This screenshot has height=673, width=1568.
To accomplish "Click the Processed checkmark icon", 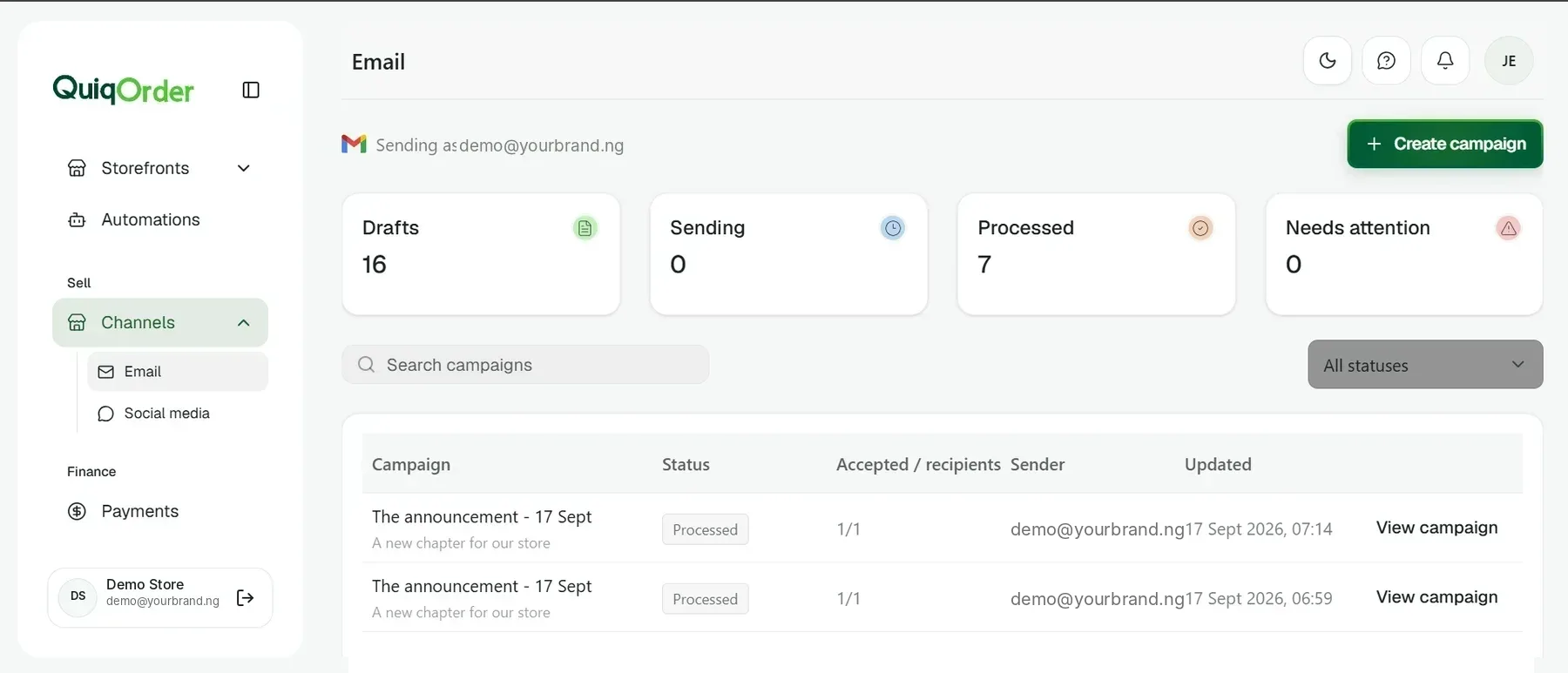I will click(1200, 228).
